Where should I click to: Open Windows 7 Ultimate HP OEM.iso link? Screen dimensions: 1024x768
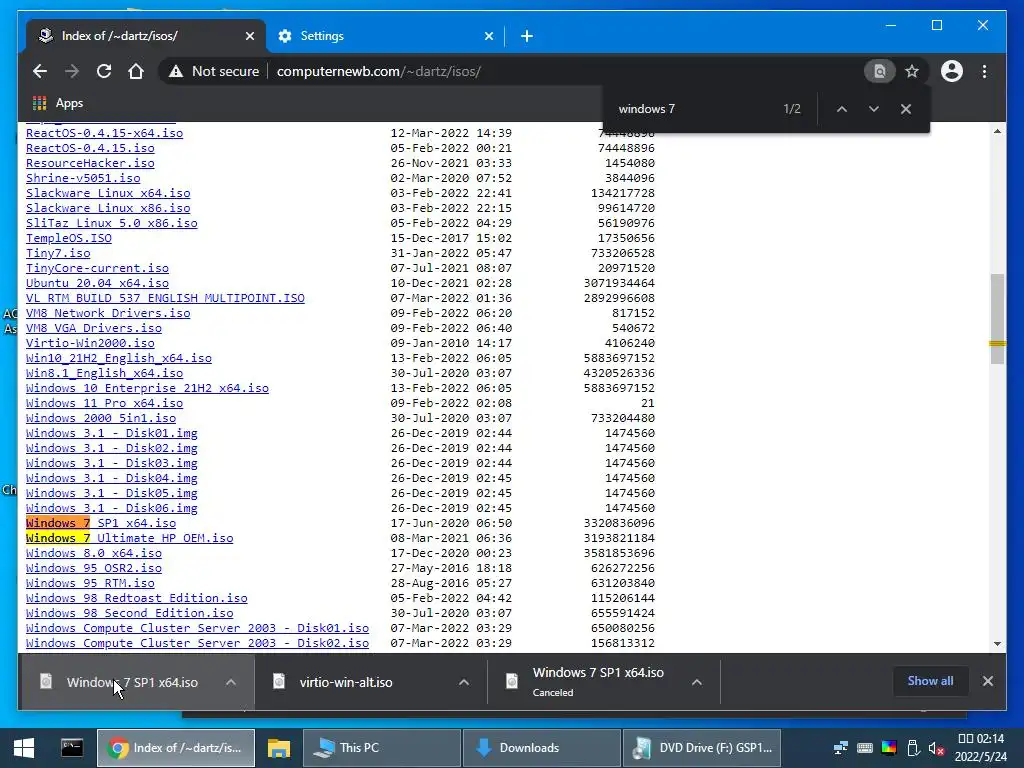(129, 538)
